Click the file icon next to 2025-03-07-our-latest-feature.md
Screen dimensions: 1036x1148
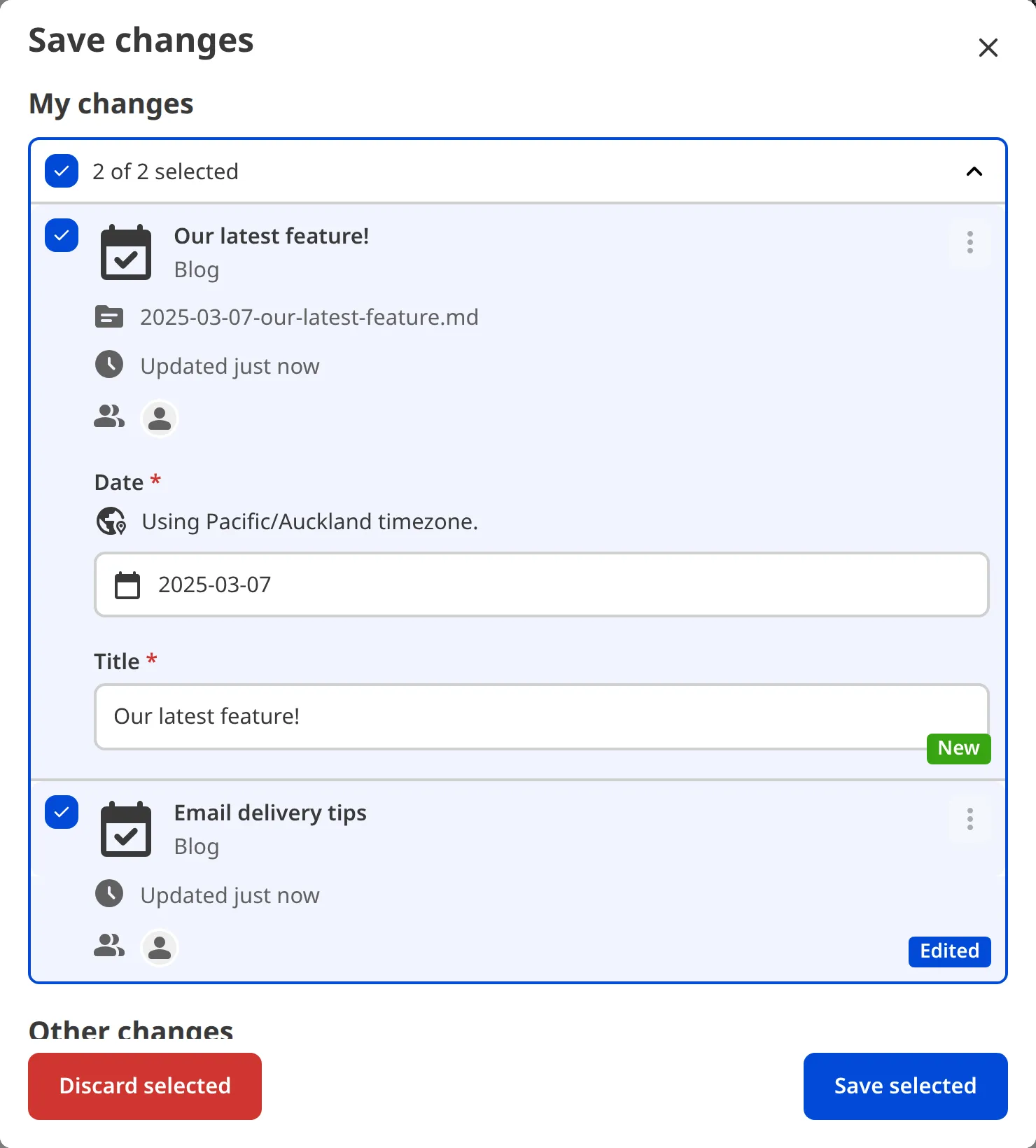(x=109, y=317)
